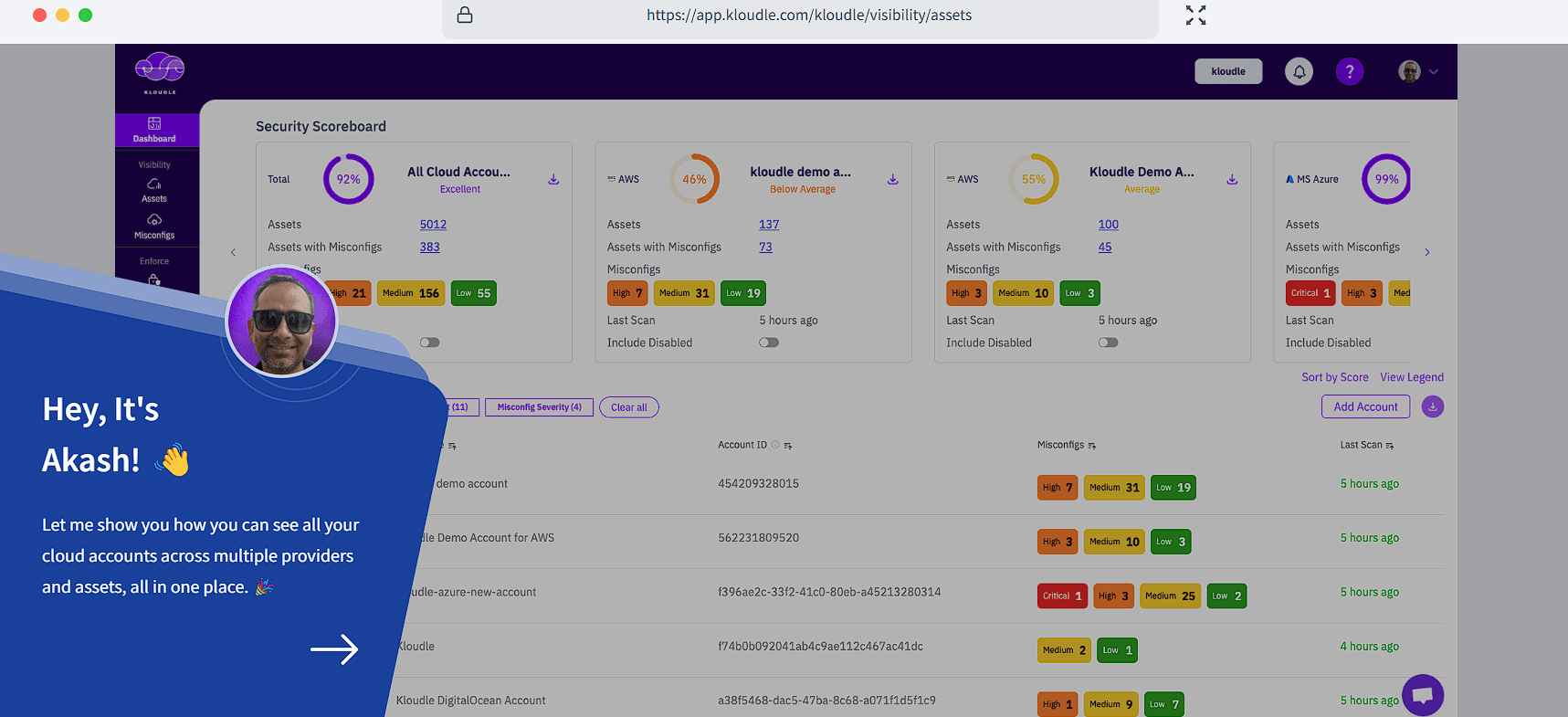Advance the tour with the white arrow
The image size is (1568, 717).
click(x=334, y=649)
